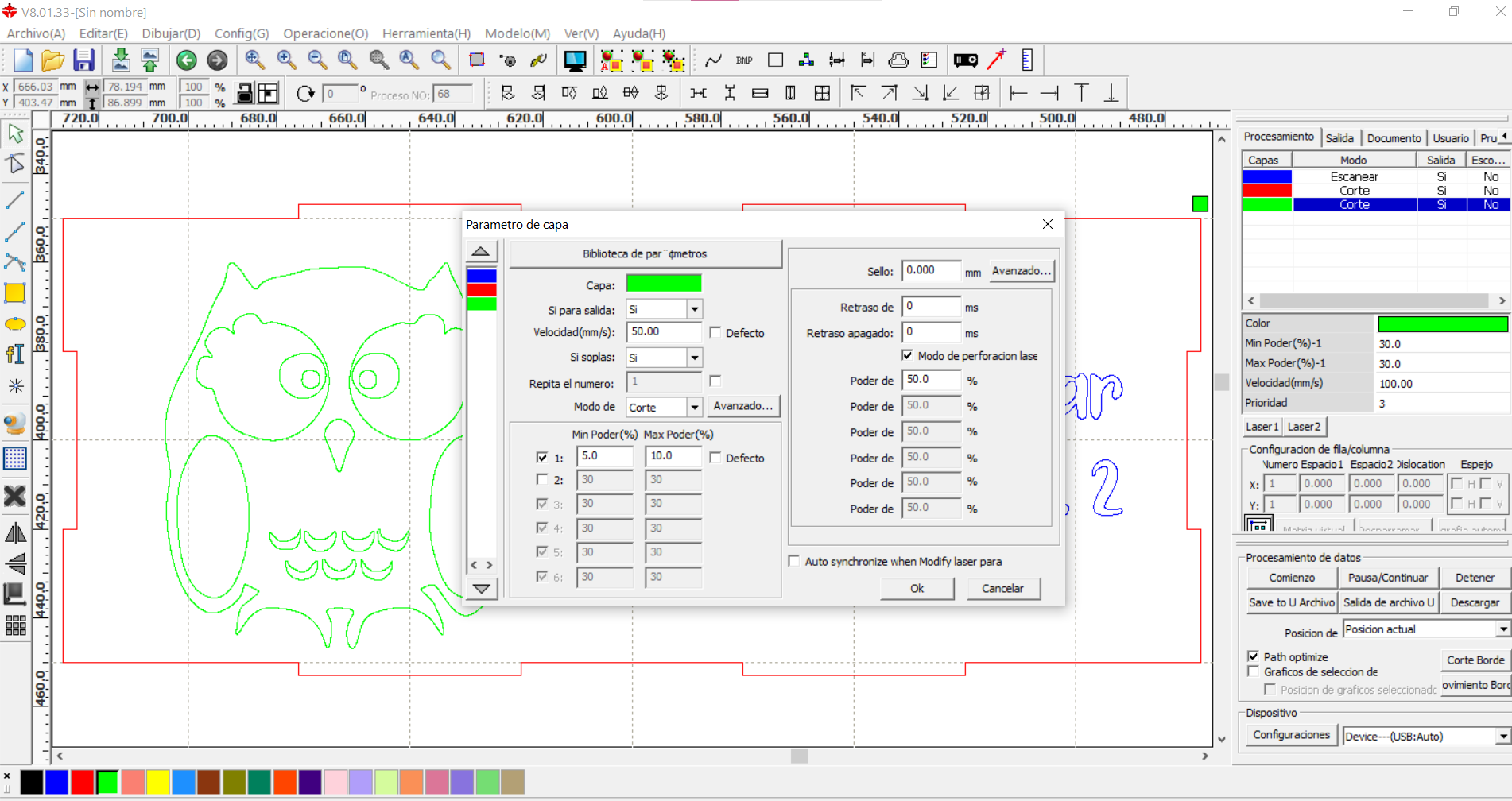Image resolution: width=1512 pixels, height=801 pixels.
Task: Click the rotate icon in properties bar
Action: 305,94
